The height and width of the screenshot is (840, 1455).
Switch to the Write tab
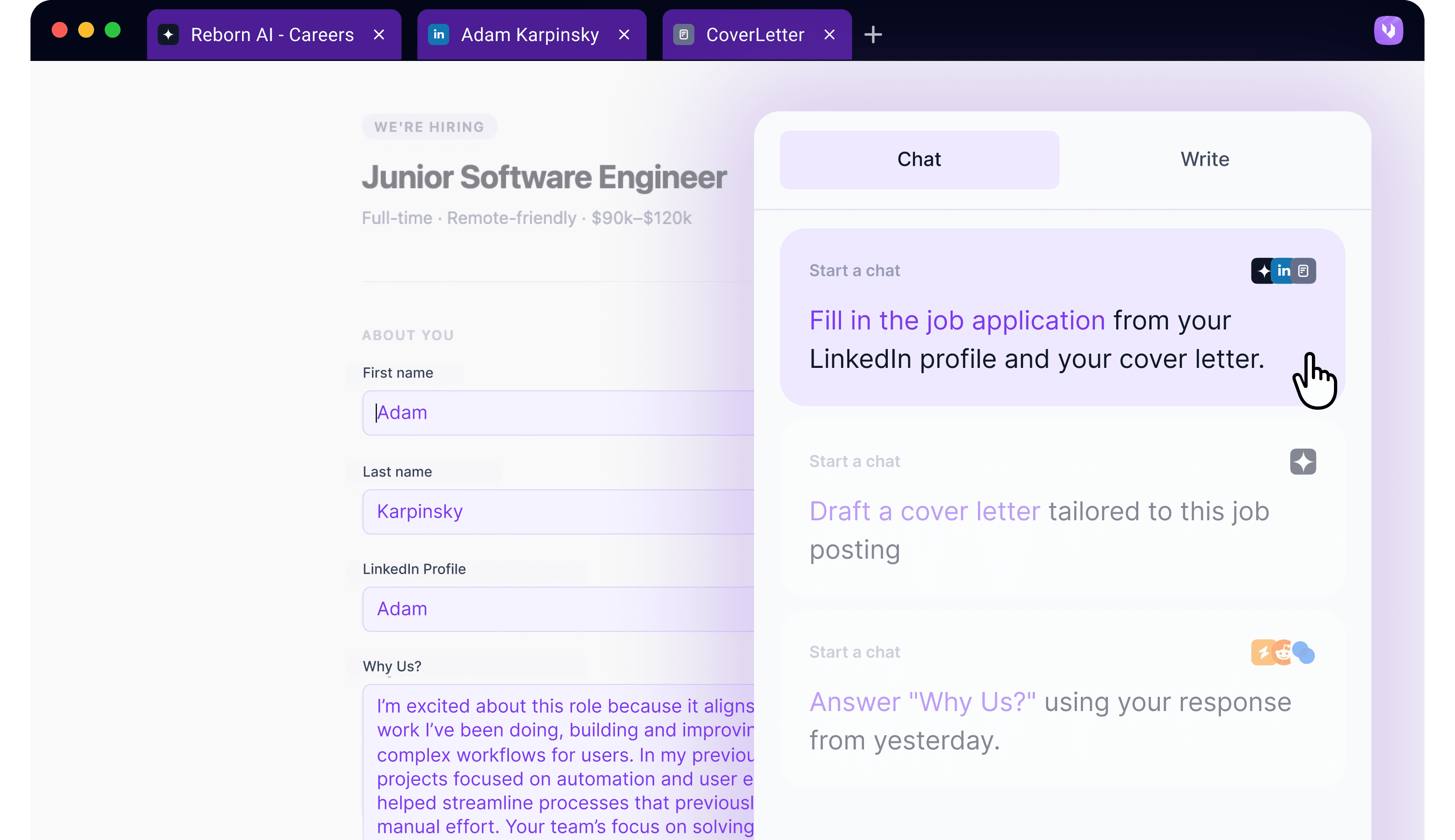pyautogui.click(x=1204, y=159)
